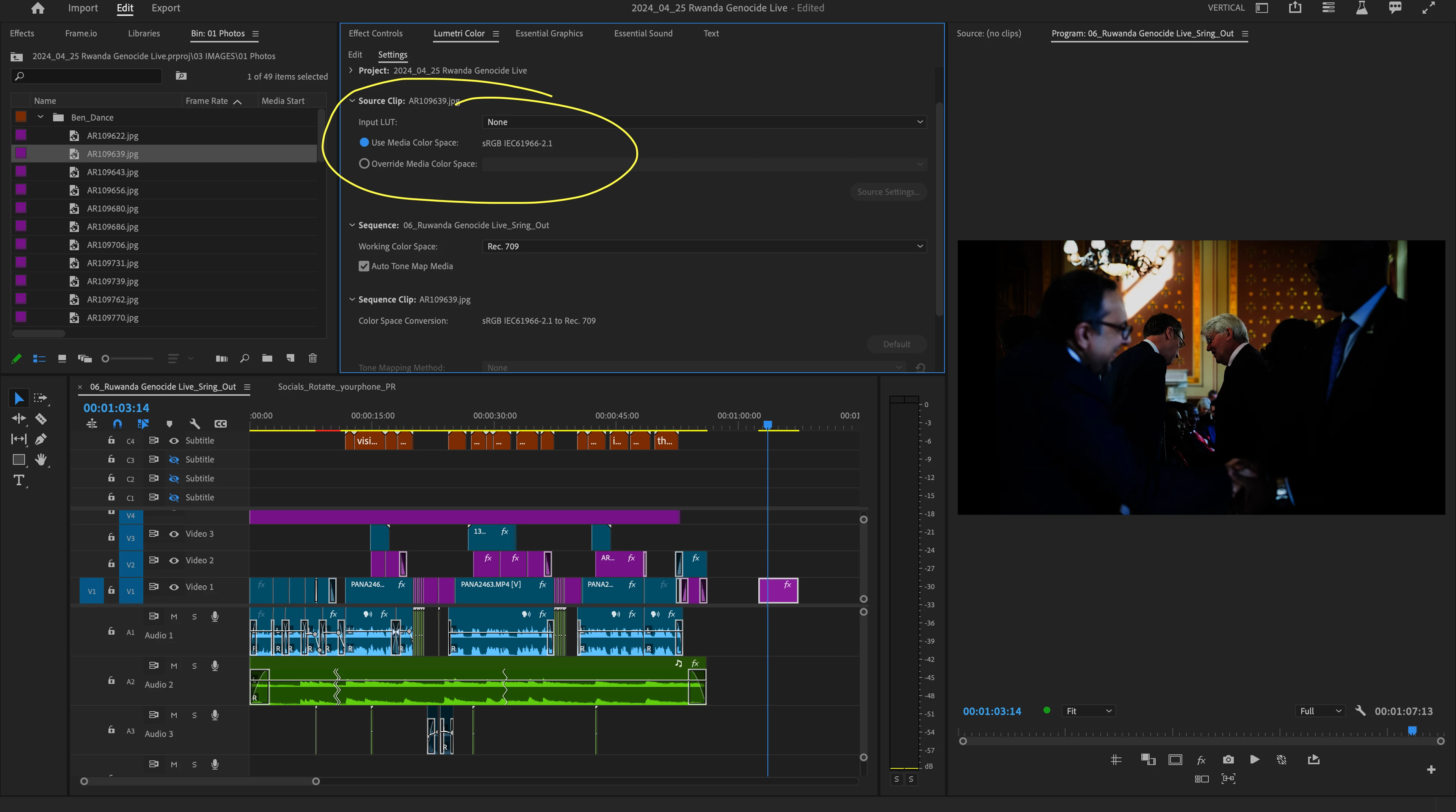Switch to Essential Graphics tab
Image resolution: width=1456 pixels, height=812 pixels.
pyautogui.click(x=549, y=33)
